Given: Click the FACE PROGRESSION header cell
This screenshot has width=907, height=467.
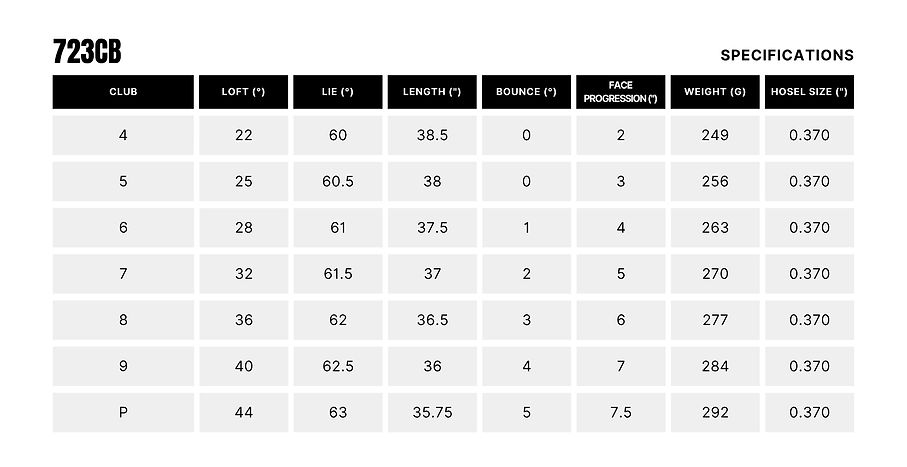Looking at the screenshot, I should (621, 92).
